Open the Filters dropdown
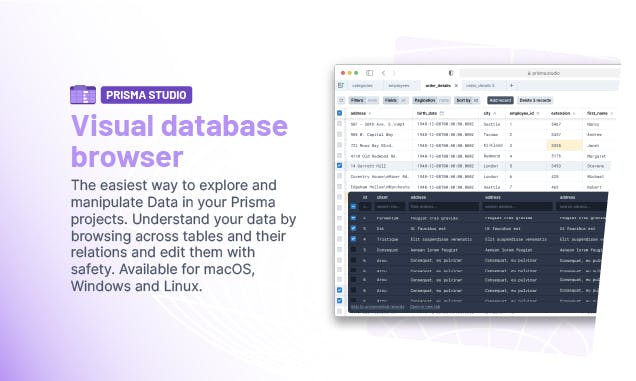Image resolution: width=636 pixels, height=381 pixels. click(x=364, y=100)
